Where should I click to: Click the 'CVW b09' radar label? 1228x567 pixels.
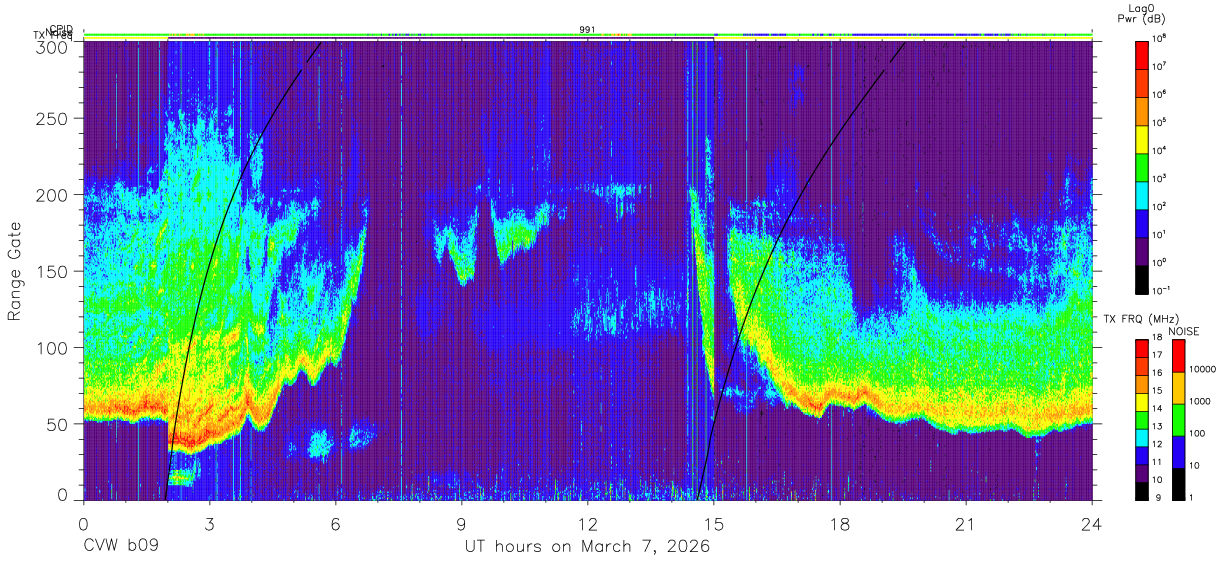pos(121,547)
